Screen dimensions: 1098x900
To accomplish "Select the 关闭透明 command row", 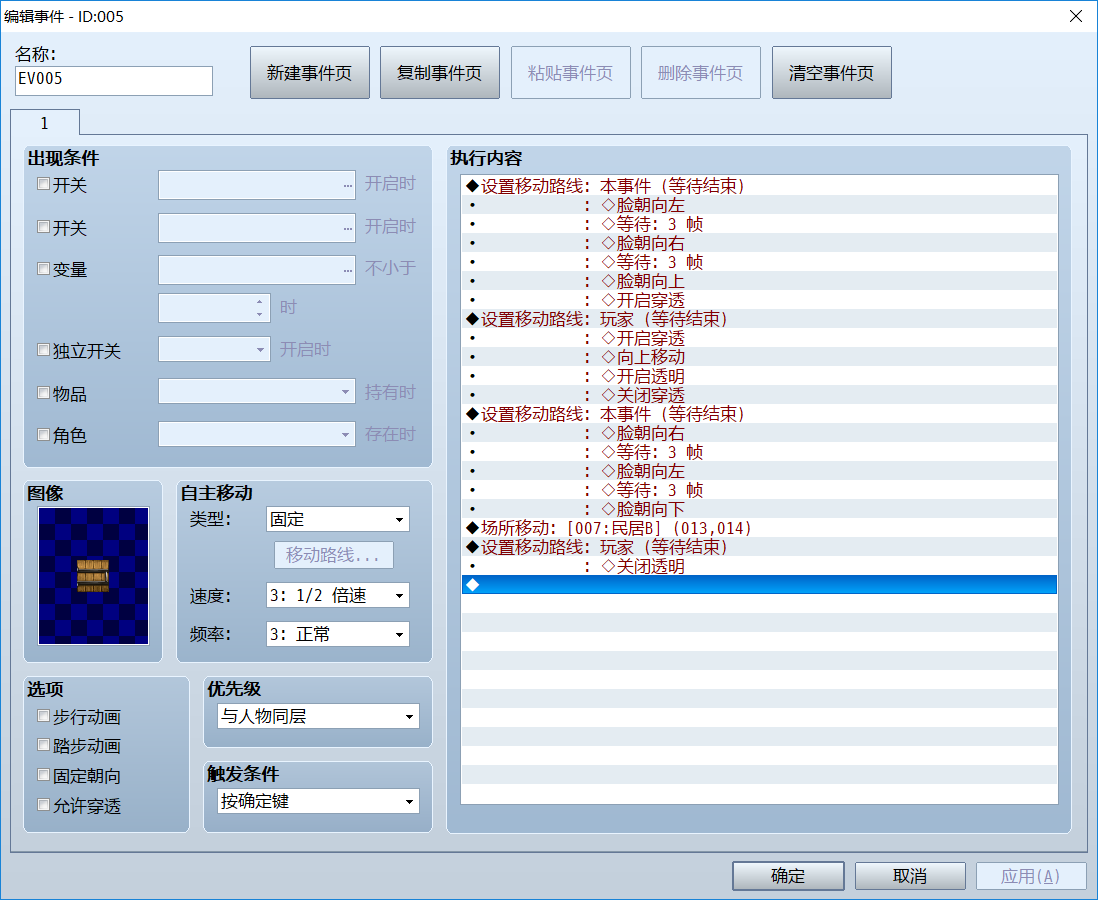I will (x=759, y=566).
